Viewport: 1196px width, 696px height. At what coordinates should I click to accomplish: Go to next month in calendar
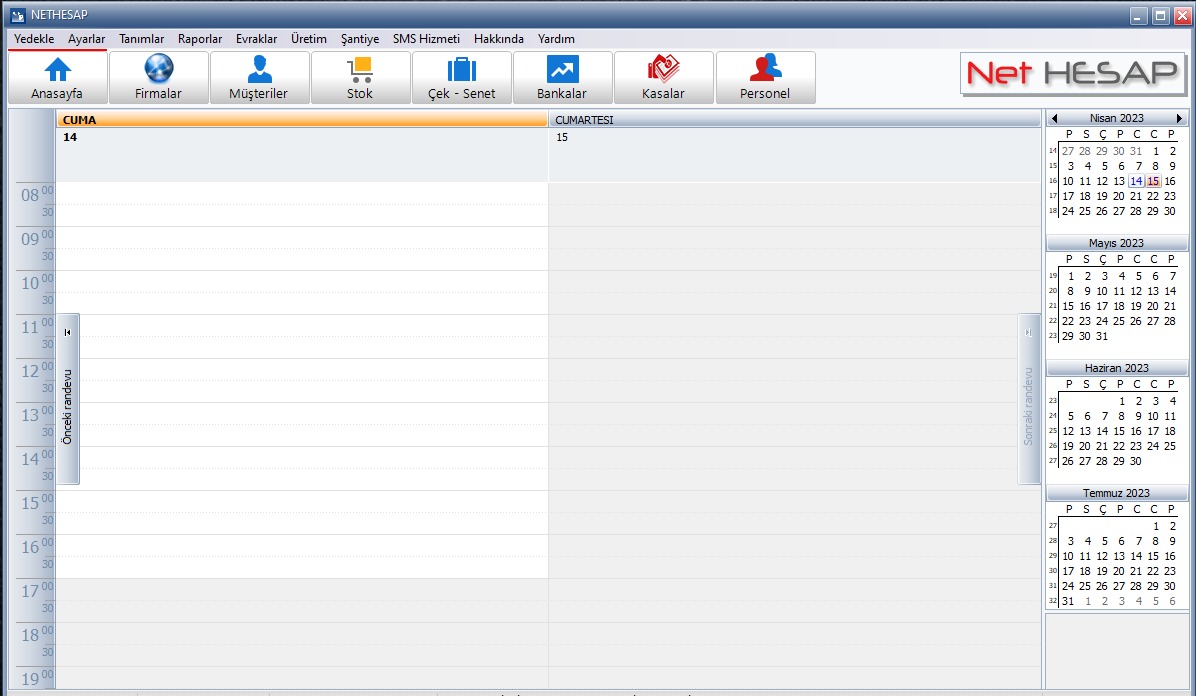tap(1179, 118)
